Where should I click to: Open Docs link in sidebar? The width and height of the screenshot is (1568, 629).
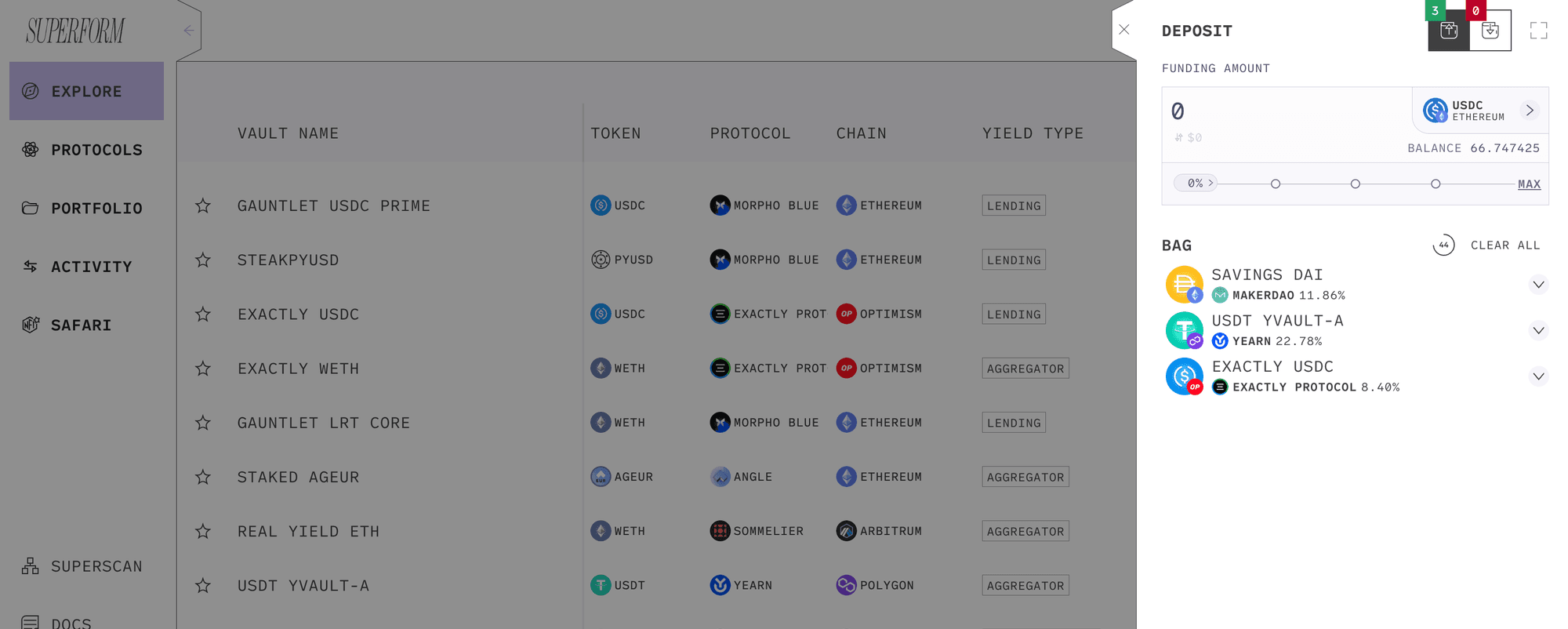[56, 623]
